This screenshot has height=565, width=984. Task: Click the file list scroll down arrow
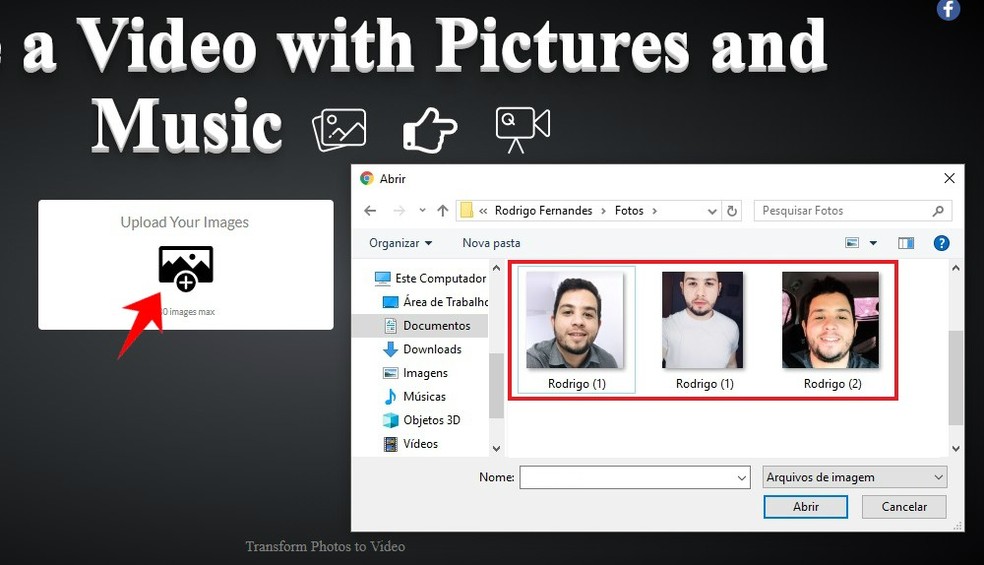point(956,448)
